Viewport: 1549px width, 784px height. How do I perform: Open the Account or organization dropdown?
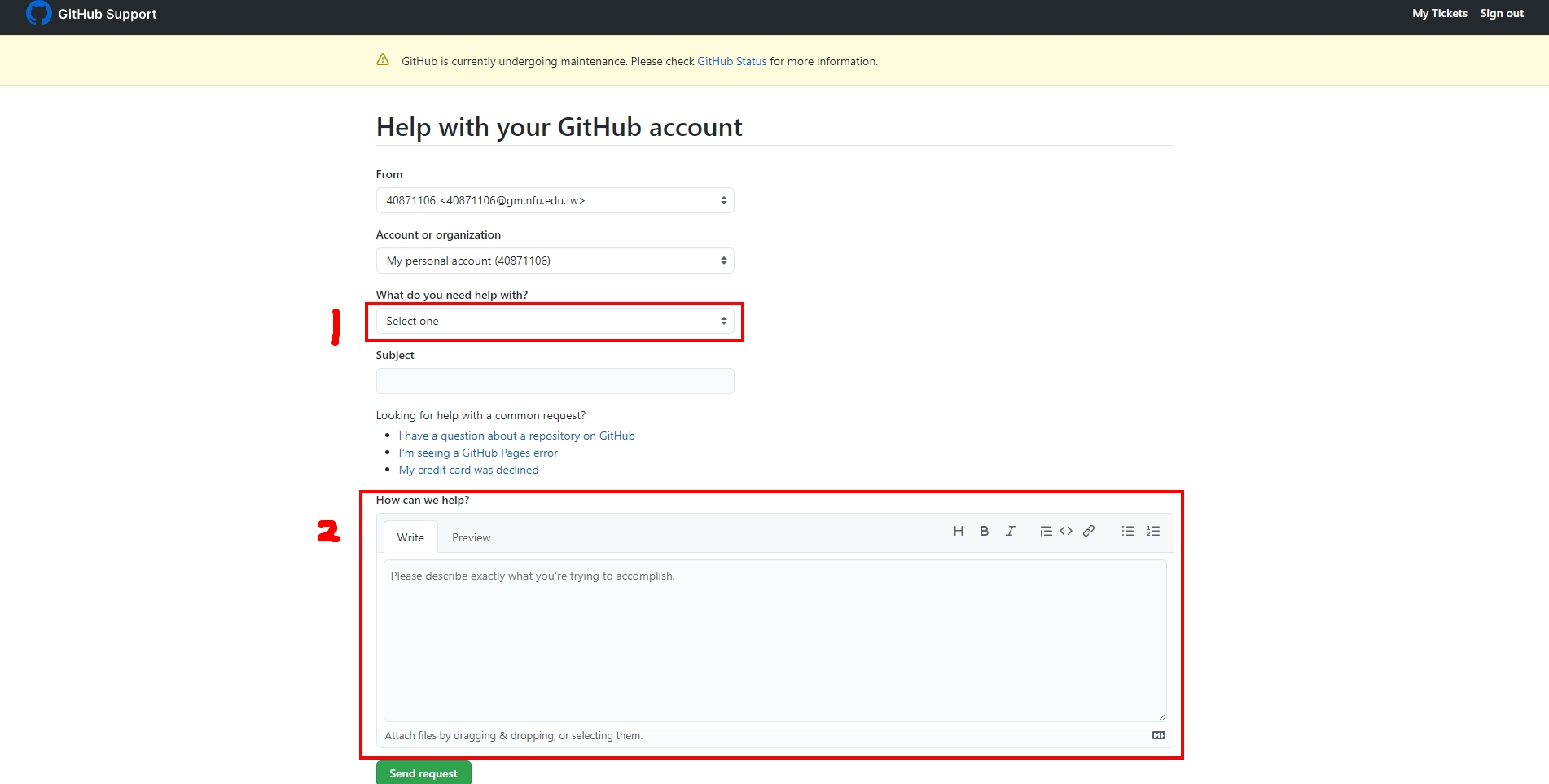[555, 261]
